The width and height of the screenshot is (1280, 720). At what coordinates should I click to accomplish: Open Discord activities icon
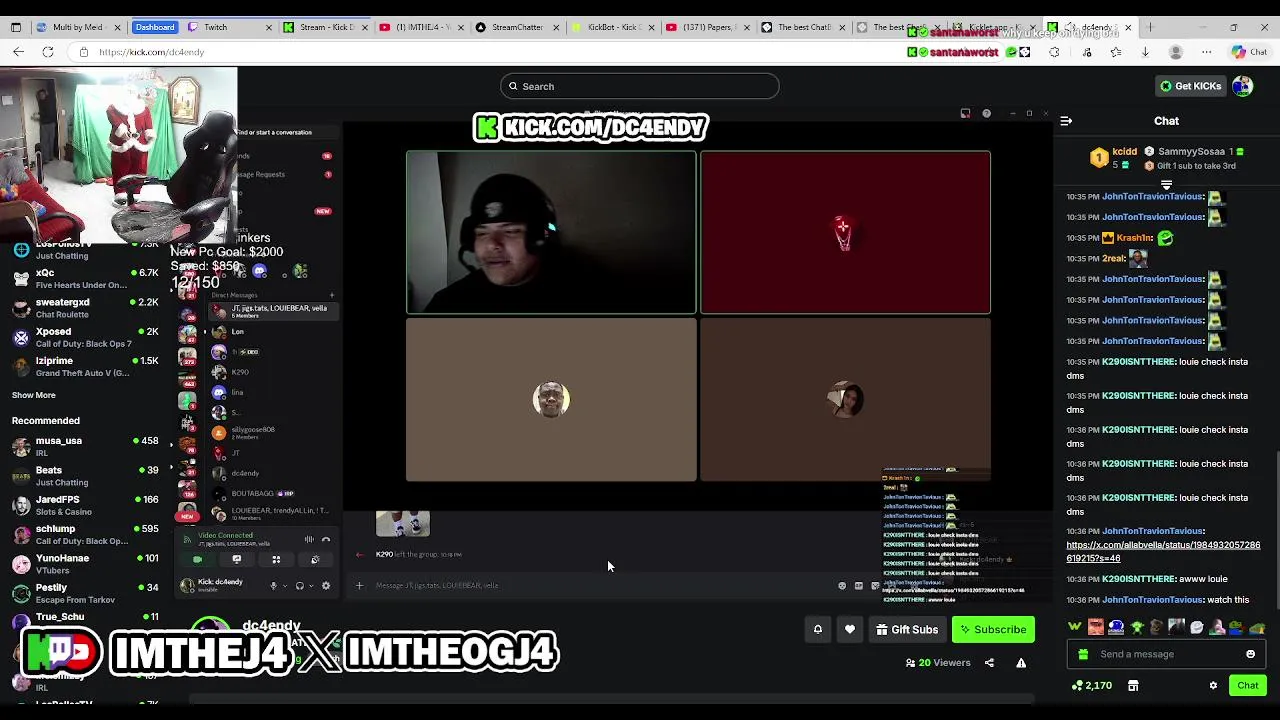point(276,560)
